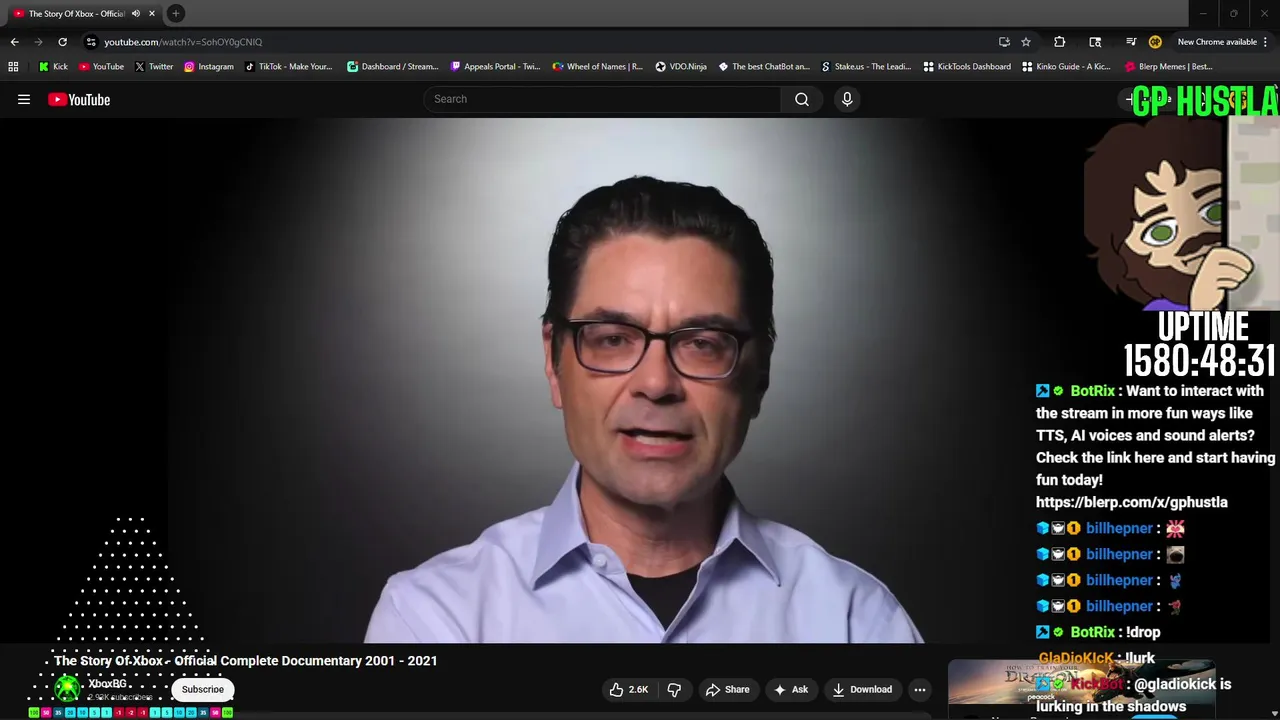Click blerp.com/x/gphustla link in chat
1280x720 pixels.
point(1132,502)
